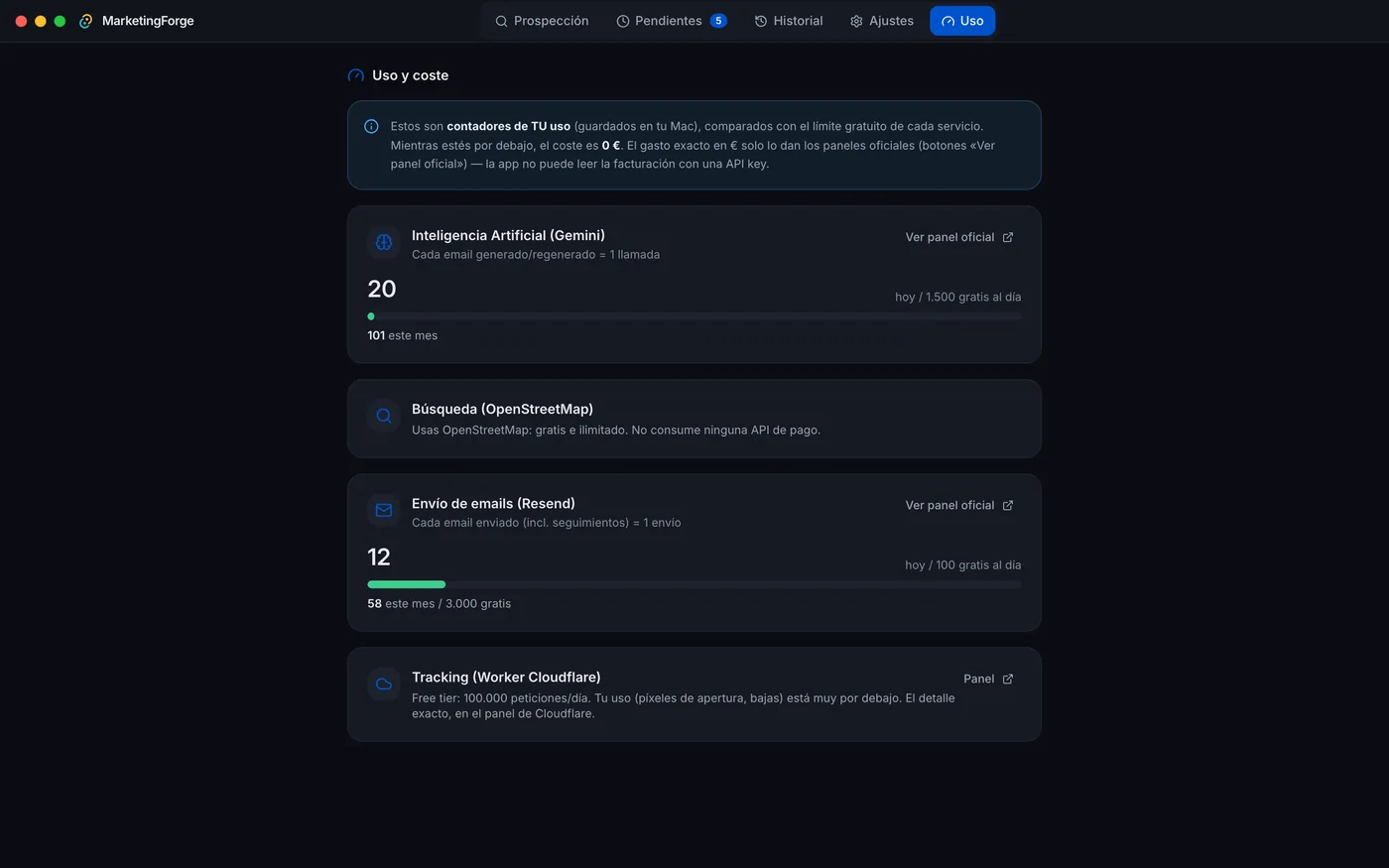This screenshot has width=1389, height=868.
Task: Click the MarketingForge logo icon
Action: [85, 21]
